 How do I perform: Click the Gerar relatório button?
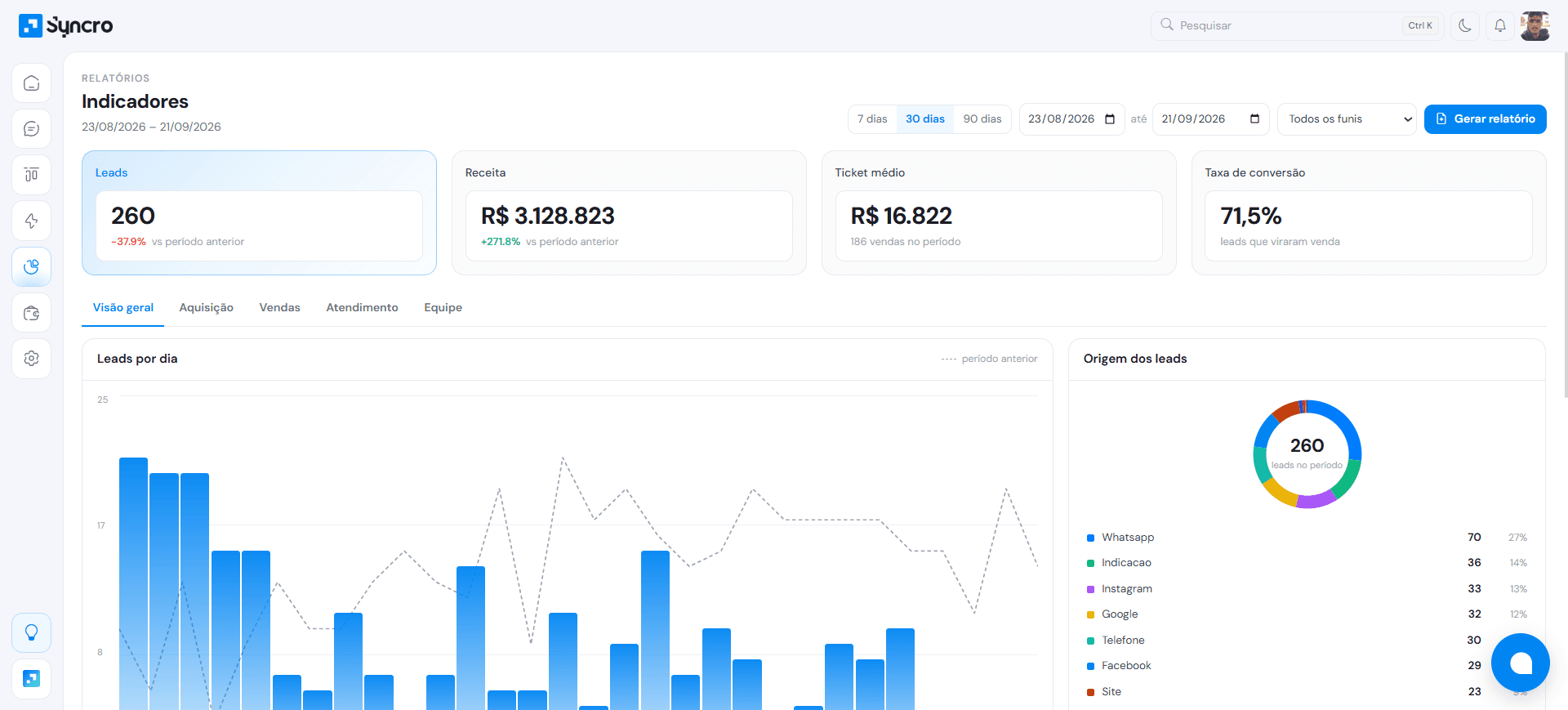tap(1485, 119)
